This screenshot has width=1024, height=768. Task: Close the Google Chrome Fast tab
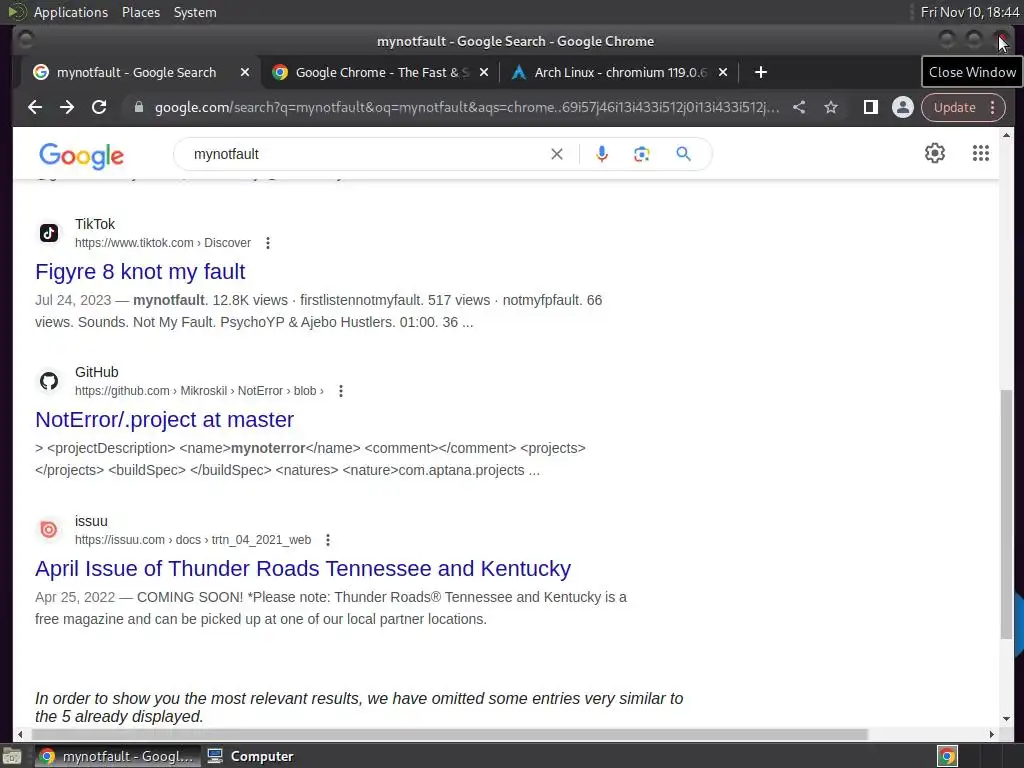coord(484,72)
